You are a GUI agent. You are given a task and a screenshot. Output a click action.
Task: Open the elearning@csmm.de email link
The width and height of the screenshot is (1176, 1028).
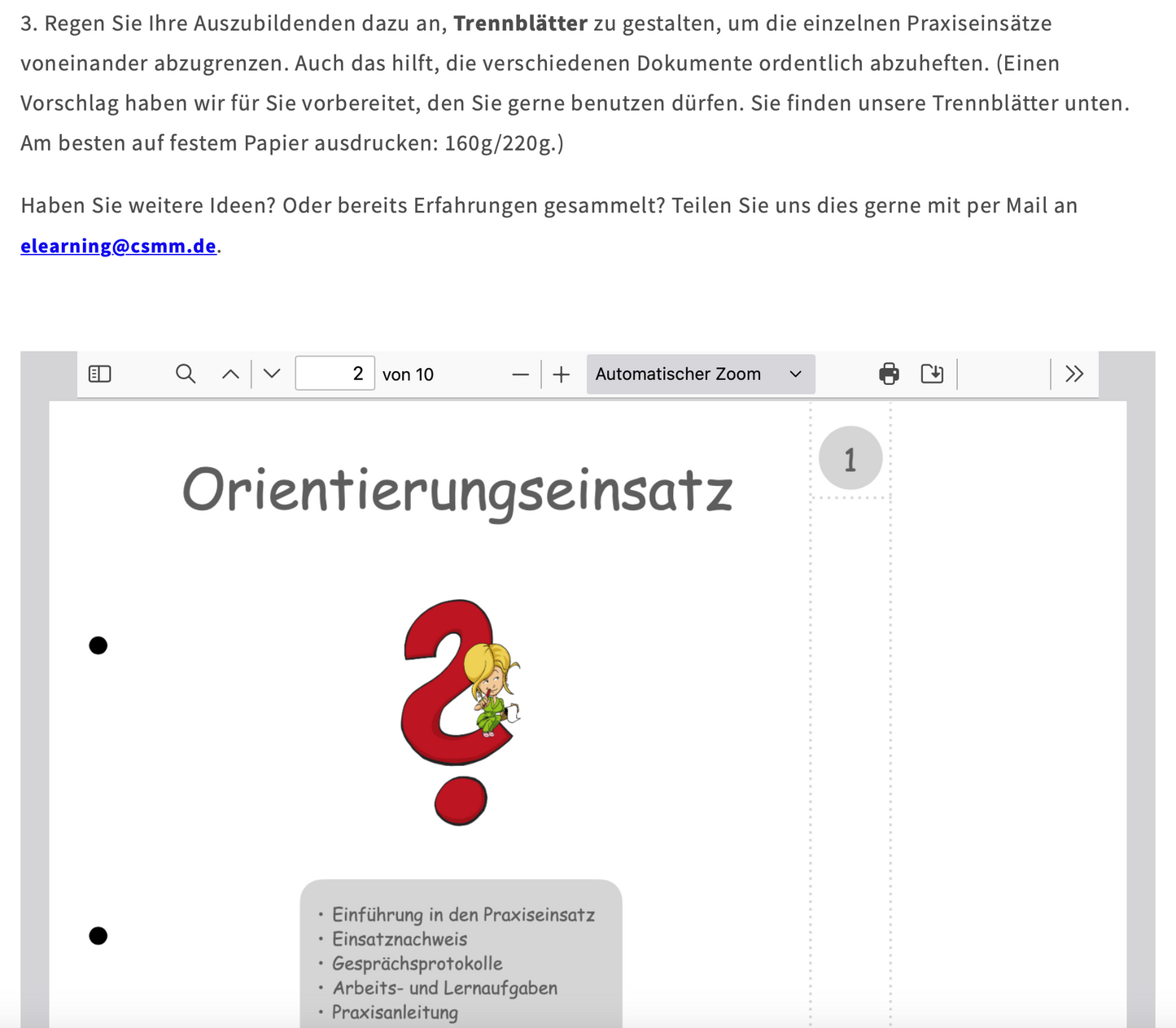pos(118,246)
